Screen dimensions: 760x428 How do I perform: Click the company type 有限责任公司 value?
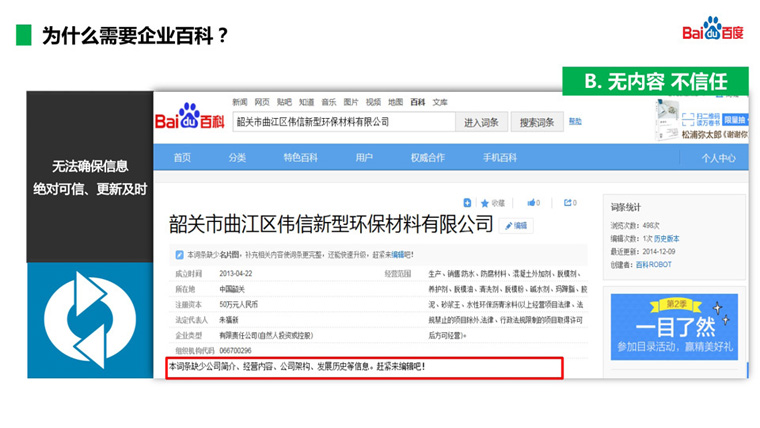[x=266, y=335]
